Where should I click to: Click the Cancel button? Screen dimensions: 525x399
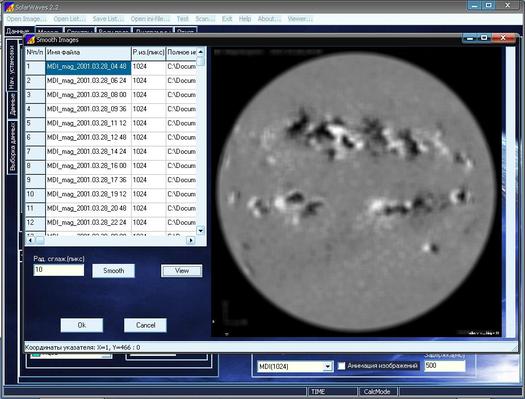click(145, 325)
